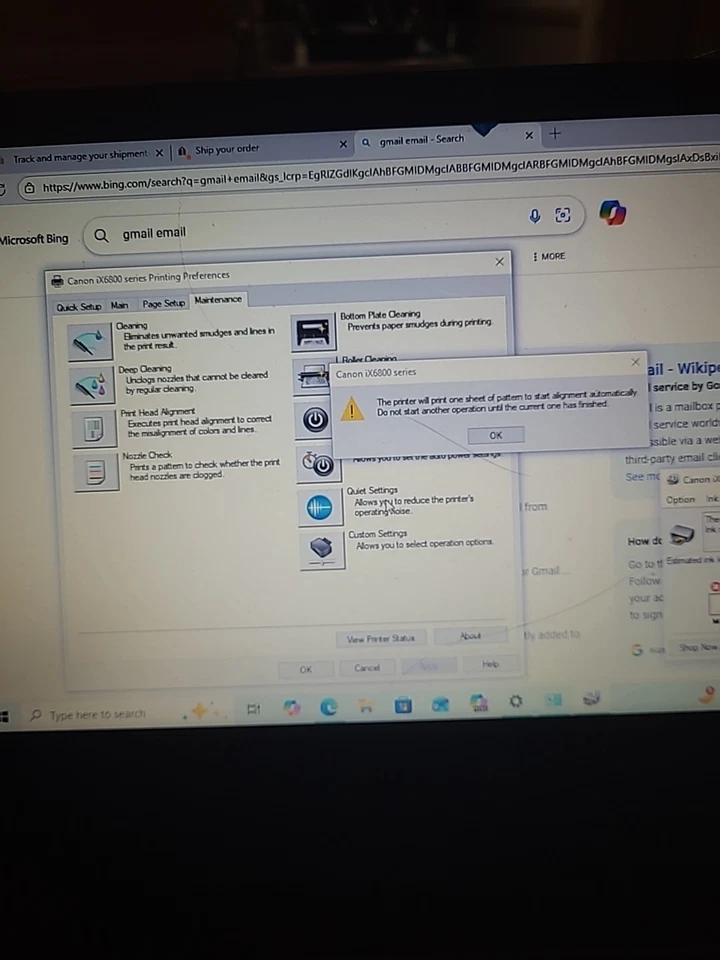Open Microsoft Store from taskbar

[x=403, y=705]
